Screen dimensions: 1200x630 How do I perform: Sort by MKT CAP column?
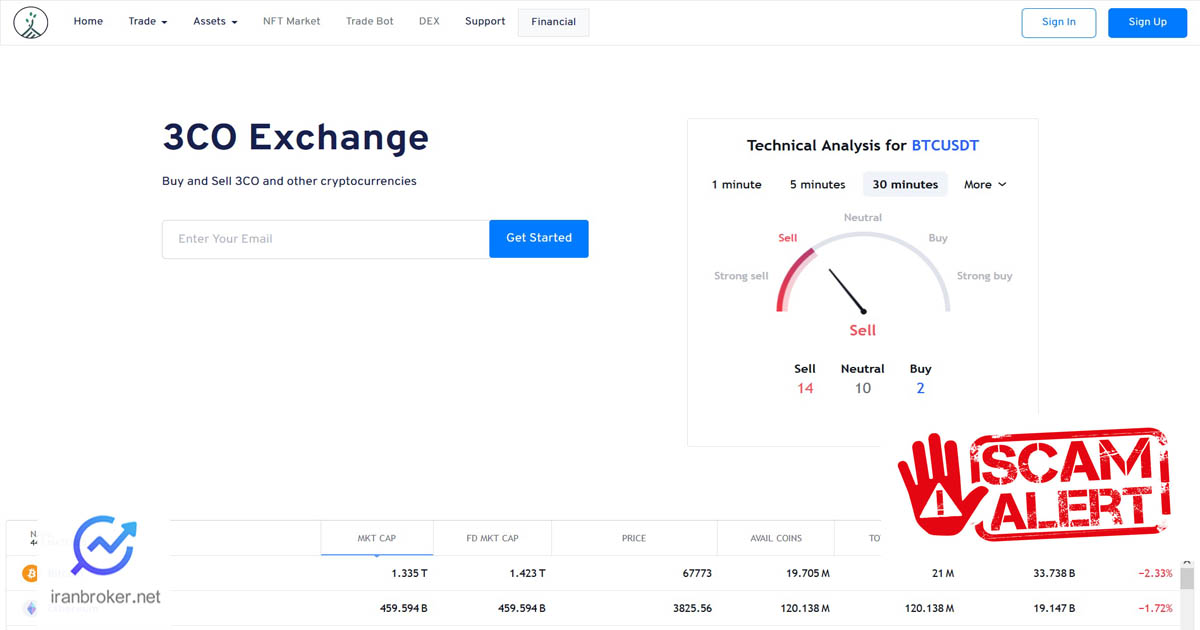point(377,538)
